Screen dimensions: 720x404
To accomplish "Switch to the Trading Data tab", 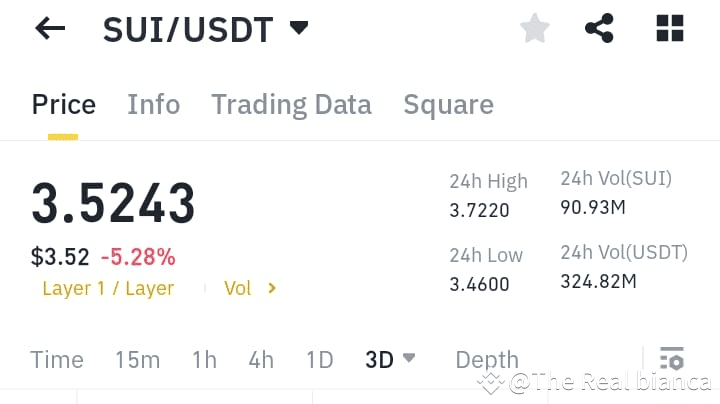I will click(x=292, y=105).
